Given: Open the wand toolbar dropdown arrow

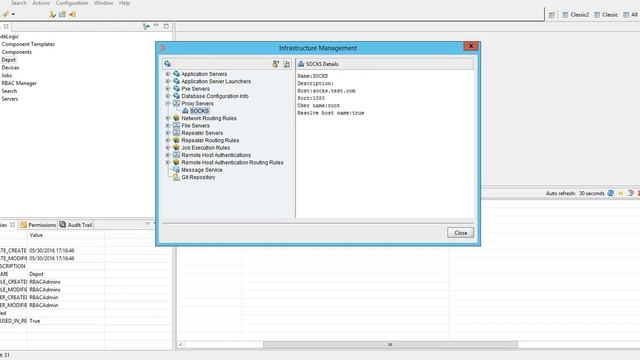Looking at the screenshot, I should [13, 14].
